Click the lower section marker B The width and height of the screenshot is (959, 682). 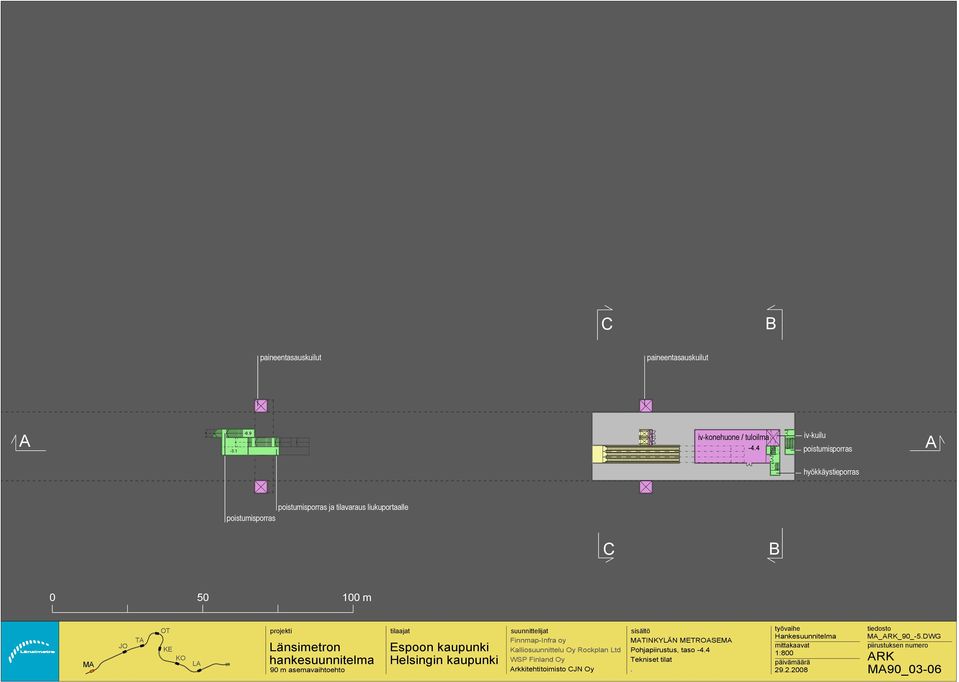pos(774,548)
